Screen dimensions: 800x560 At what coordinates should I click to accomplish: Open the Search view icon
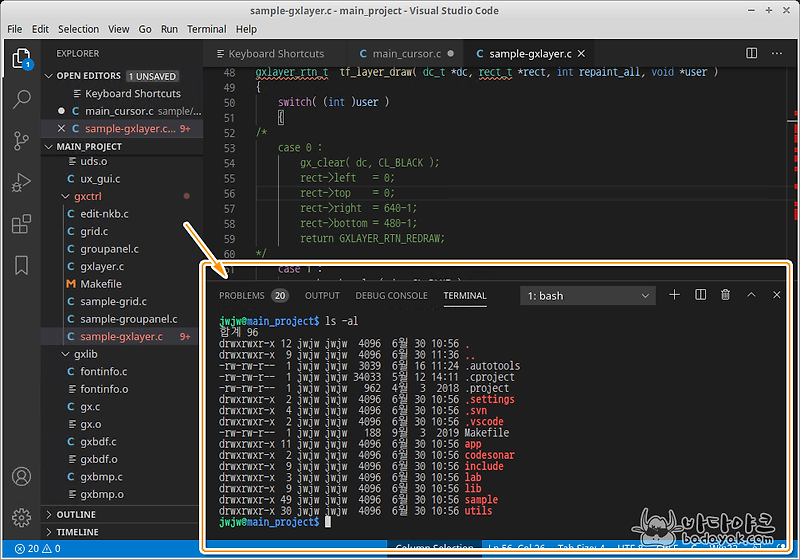pos(21,99)
